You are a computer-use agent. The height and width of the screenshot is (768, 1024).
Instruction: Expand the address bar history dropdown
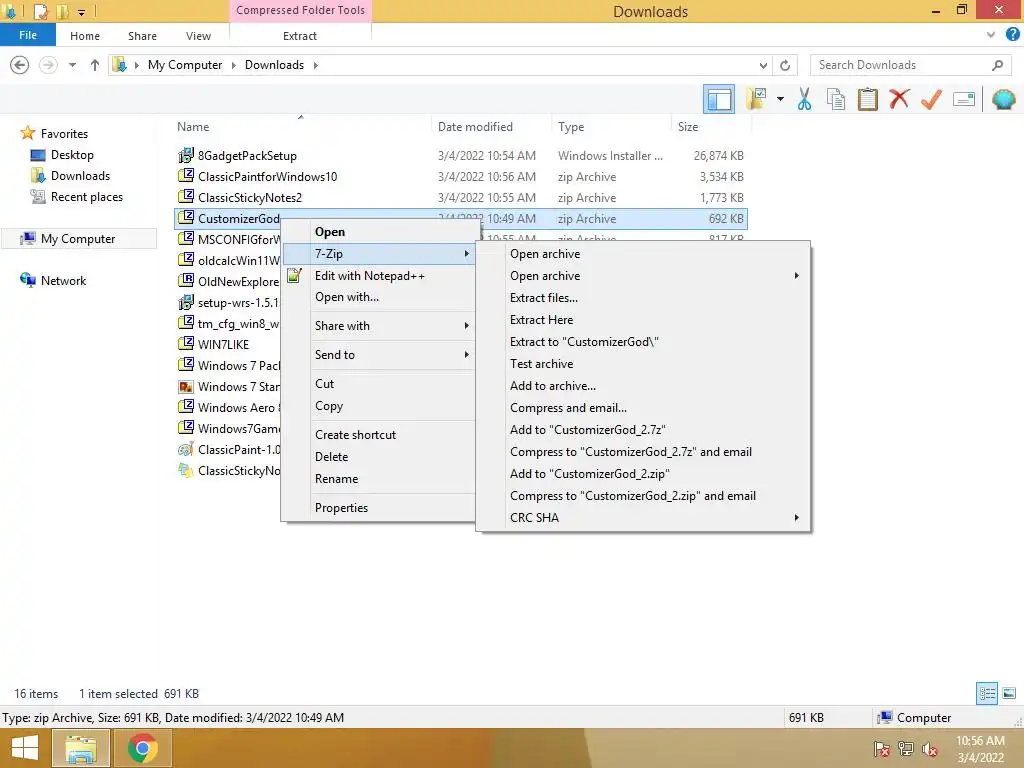(763, 65)
